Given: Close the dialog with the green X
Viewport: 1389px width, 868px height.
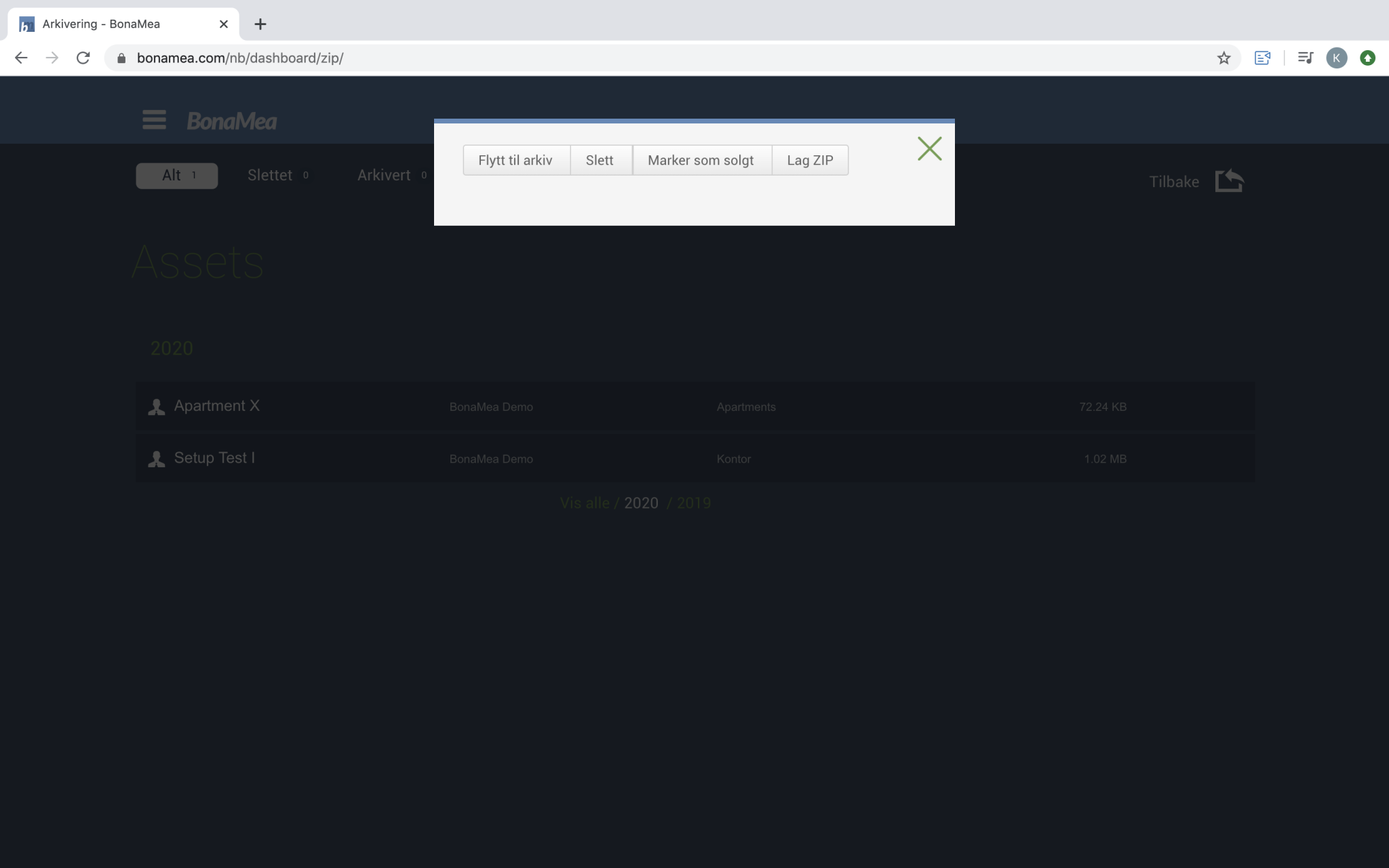Looking at the screenshot, I should click(929, 149).
